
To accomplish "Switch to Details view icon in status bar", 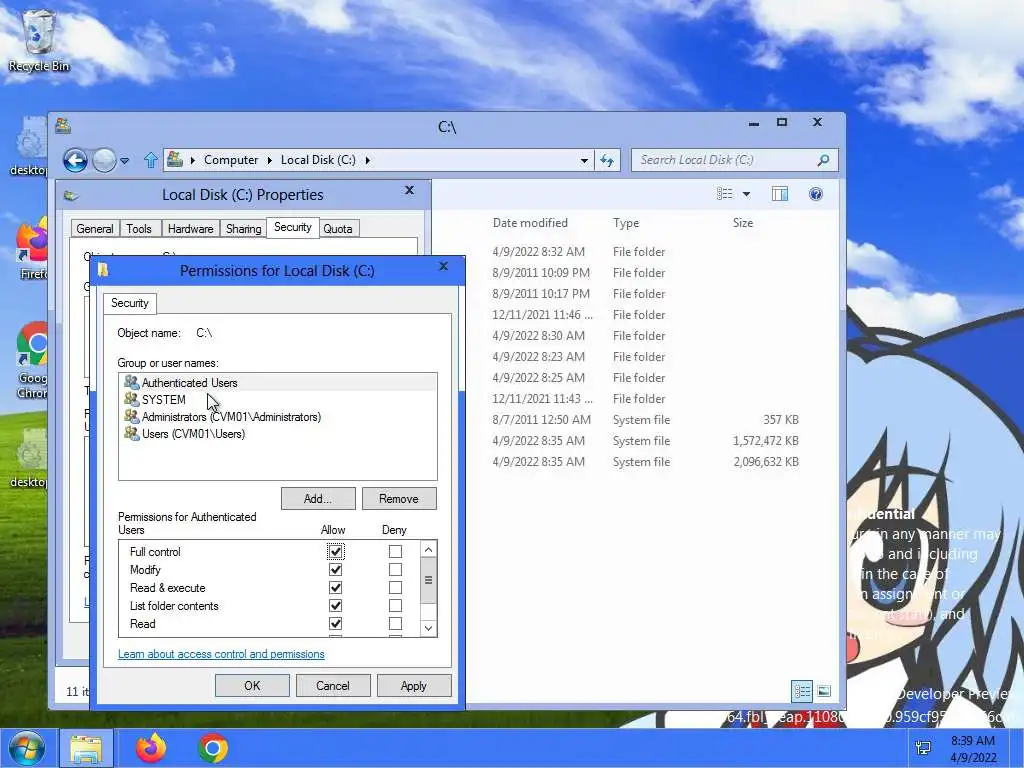I will tap(802, 691).
